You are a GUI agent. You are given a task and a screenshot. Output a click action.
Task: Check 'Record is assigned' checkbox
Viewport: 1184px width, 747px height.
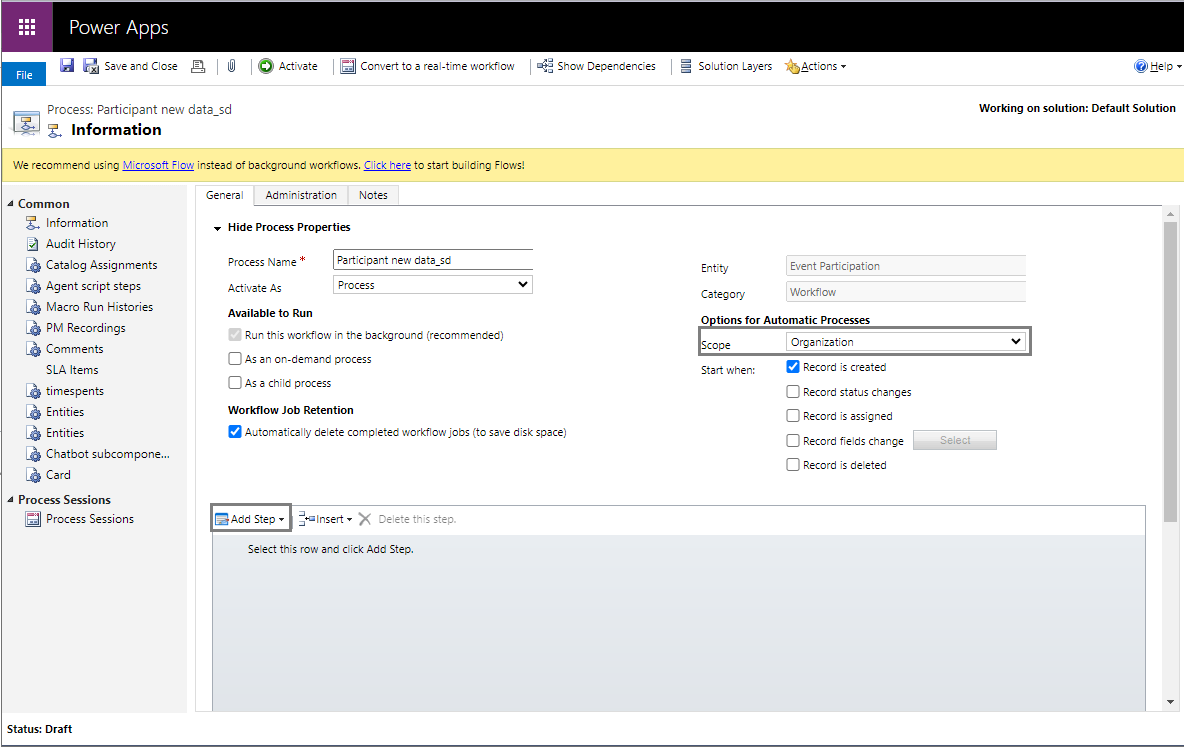coord(793,416)
